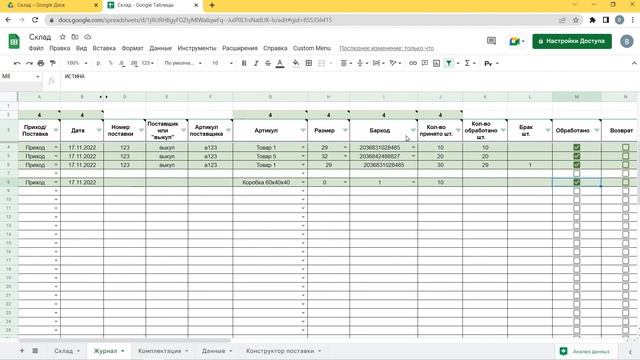Click the Insert comment icon

[425, 63]
